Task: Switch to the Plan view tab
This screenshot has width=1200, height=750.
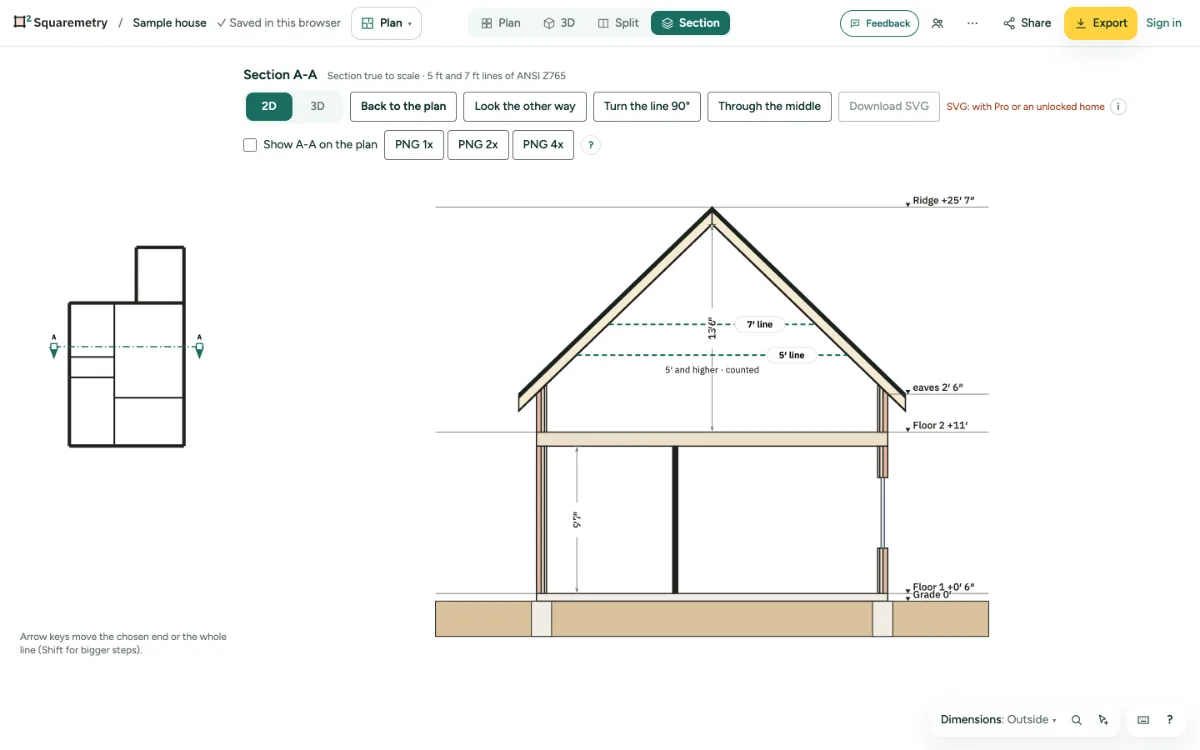Action: [500, 23]
